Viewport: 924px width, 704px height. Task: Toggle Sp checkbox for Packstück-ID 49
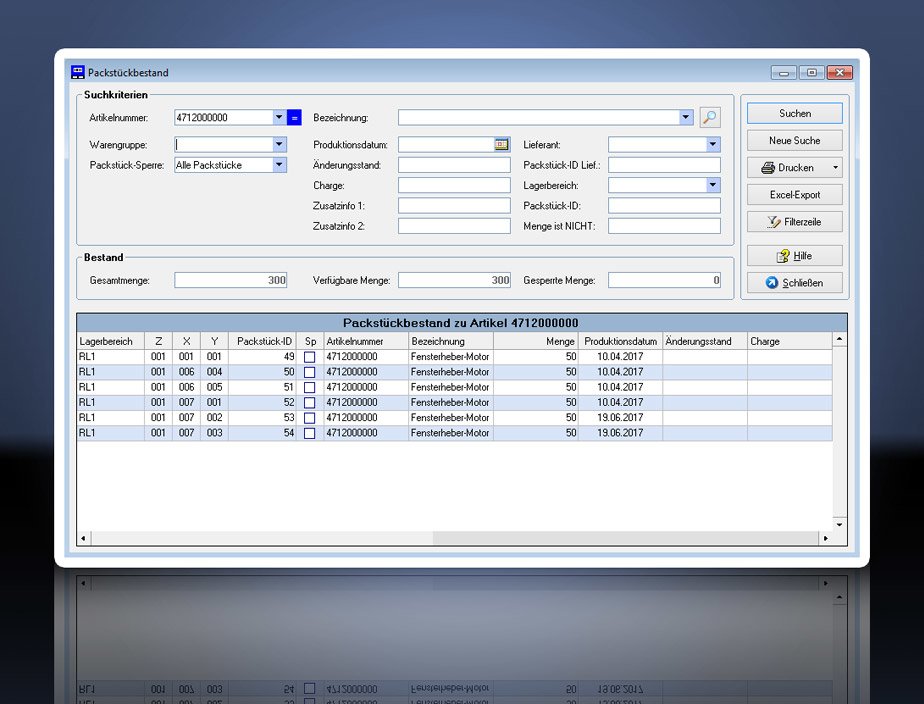(x=309, y=357)
